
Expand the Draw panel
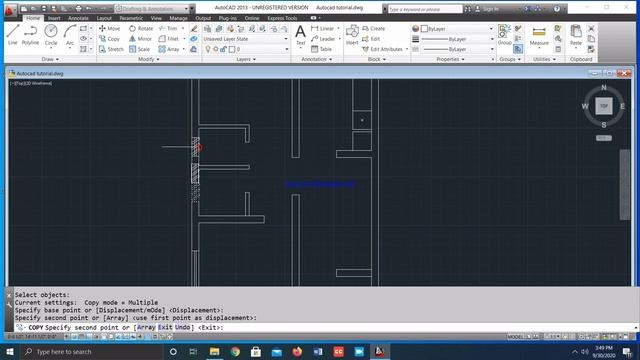50,59
